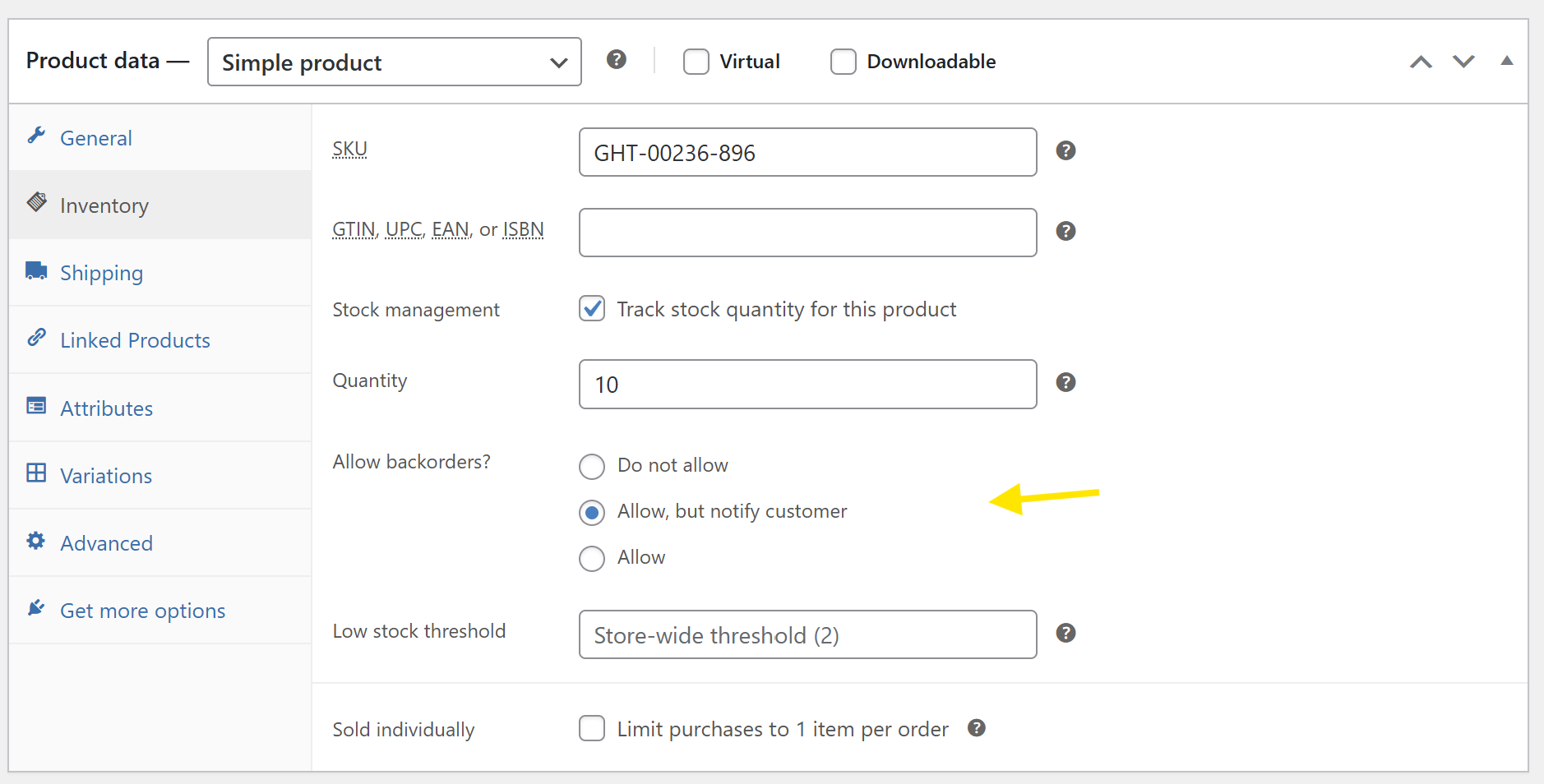Move Product data panel down

coord(1463,62)
